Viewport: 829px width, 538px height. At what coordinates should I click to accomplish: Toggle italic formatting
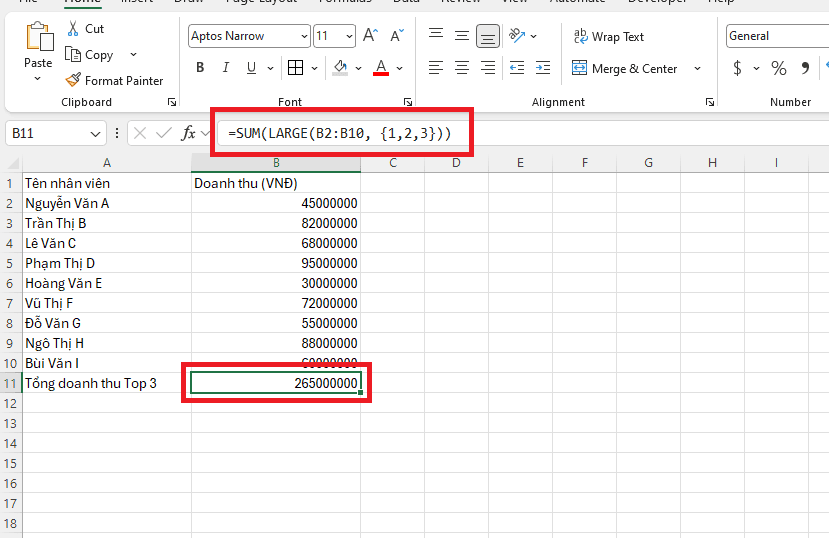[226, 68]
